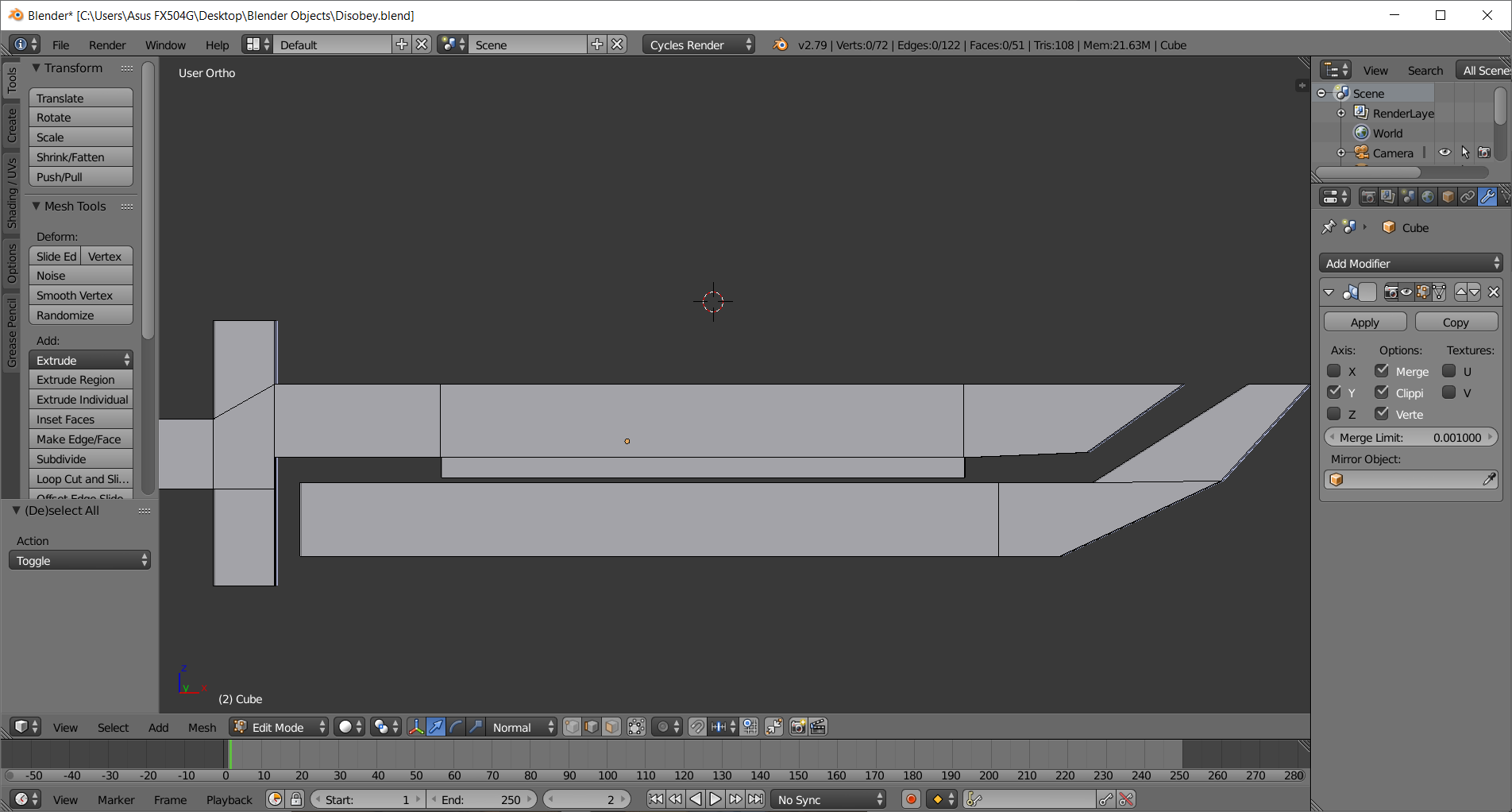Open the No Sync playback dropdown

[828, 799]
